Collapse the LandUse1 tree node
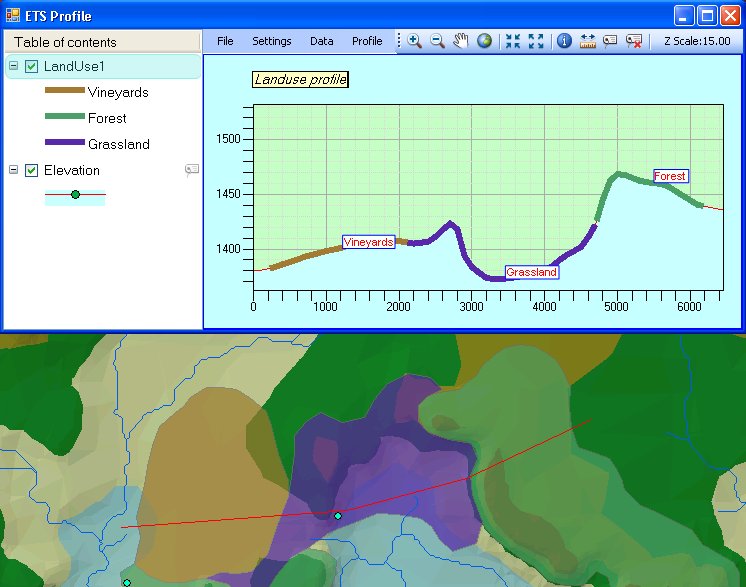Viewport: 746px width, 587px height. click(13, 66)
